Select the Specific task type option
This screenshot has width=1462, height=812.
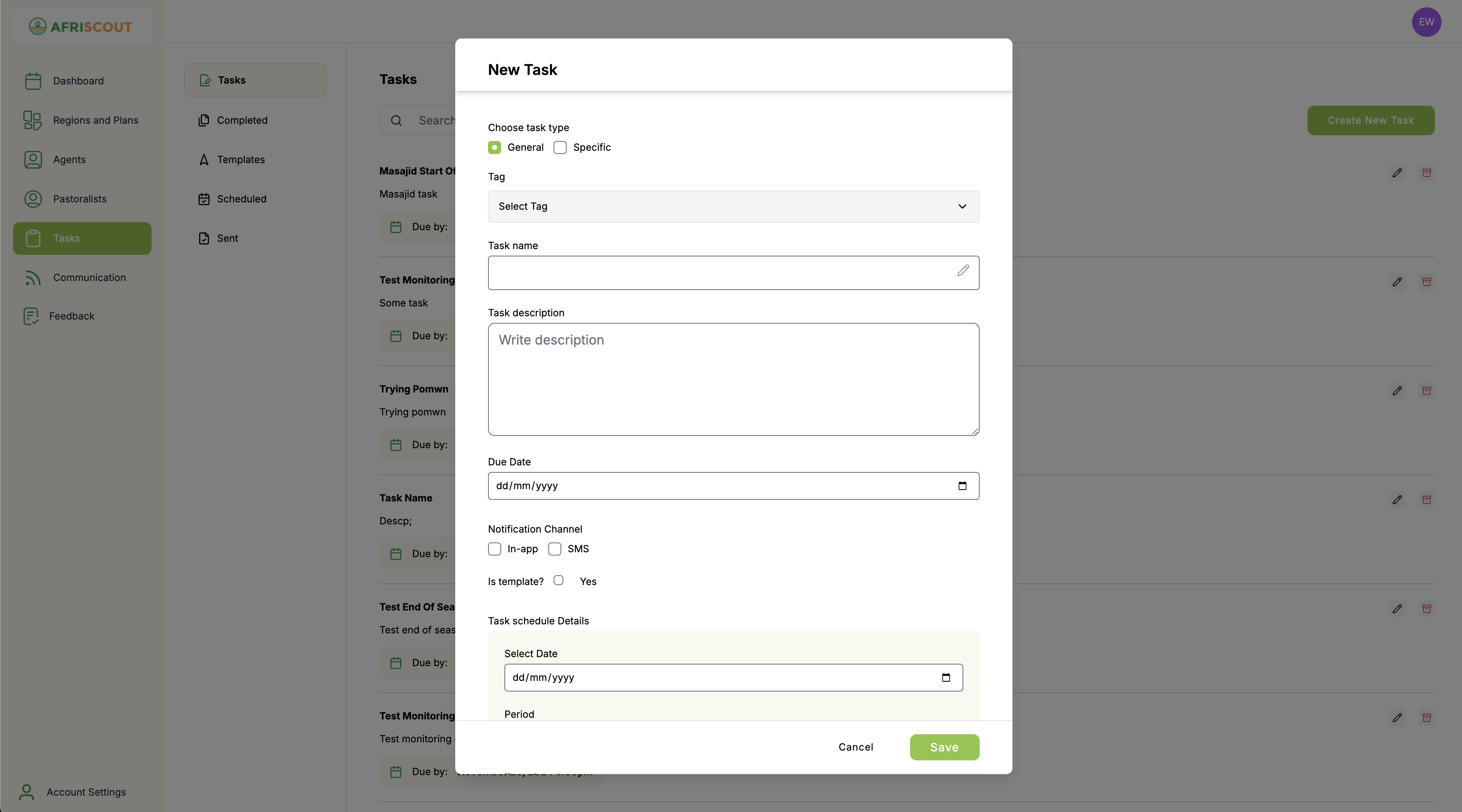(560, 147)
